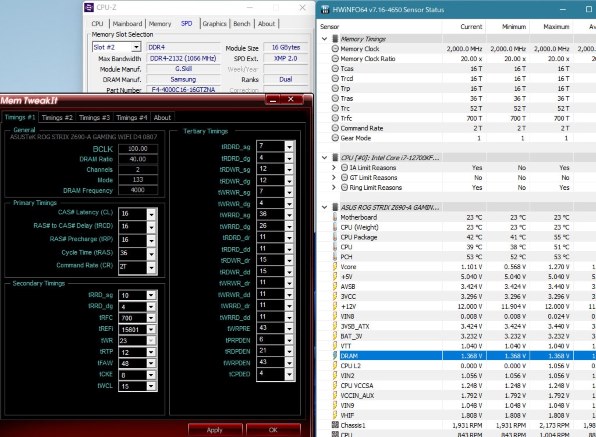Click the Apply button in Mem TweakIt
The width and height of the screenshot is (596, 437).
coord(215,430)
